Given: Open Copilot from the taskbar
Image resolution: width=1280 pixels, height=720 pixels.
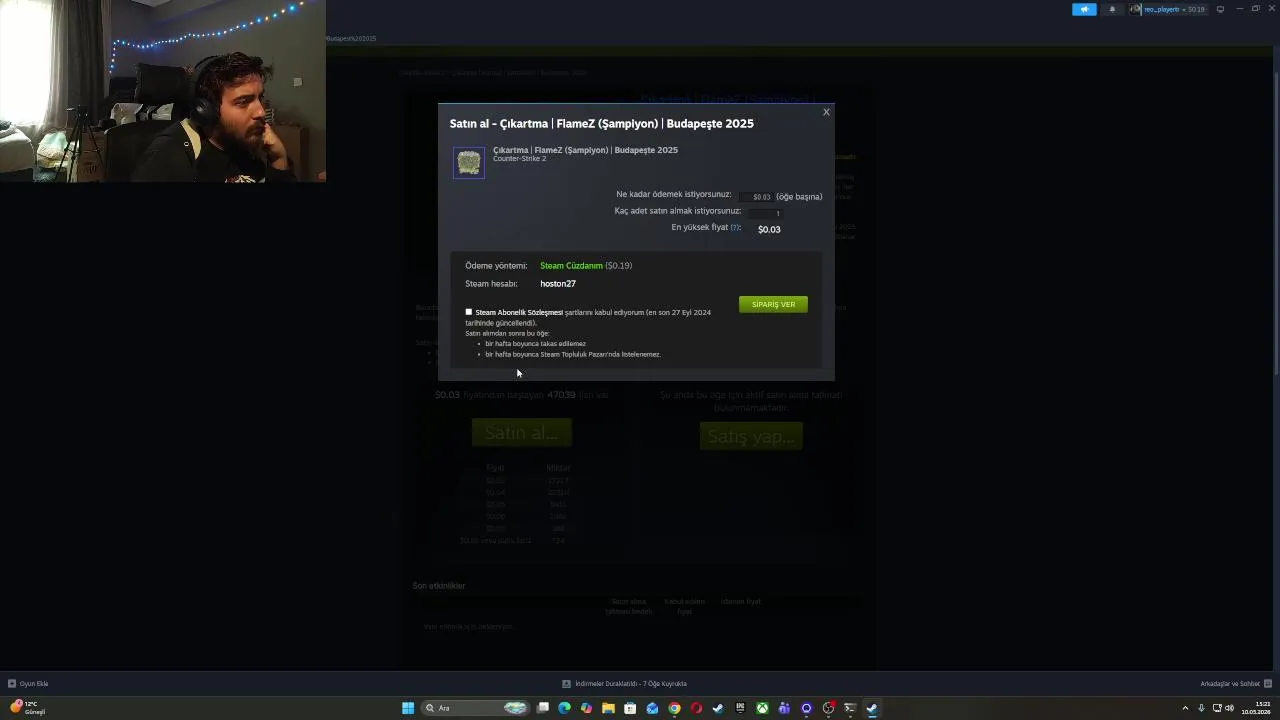Looking at the screenshot, I should click(x=586, y=708).
